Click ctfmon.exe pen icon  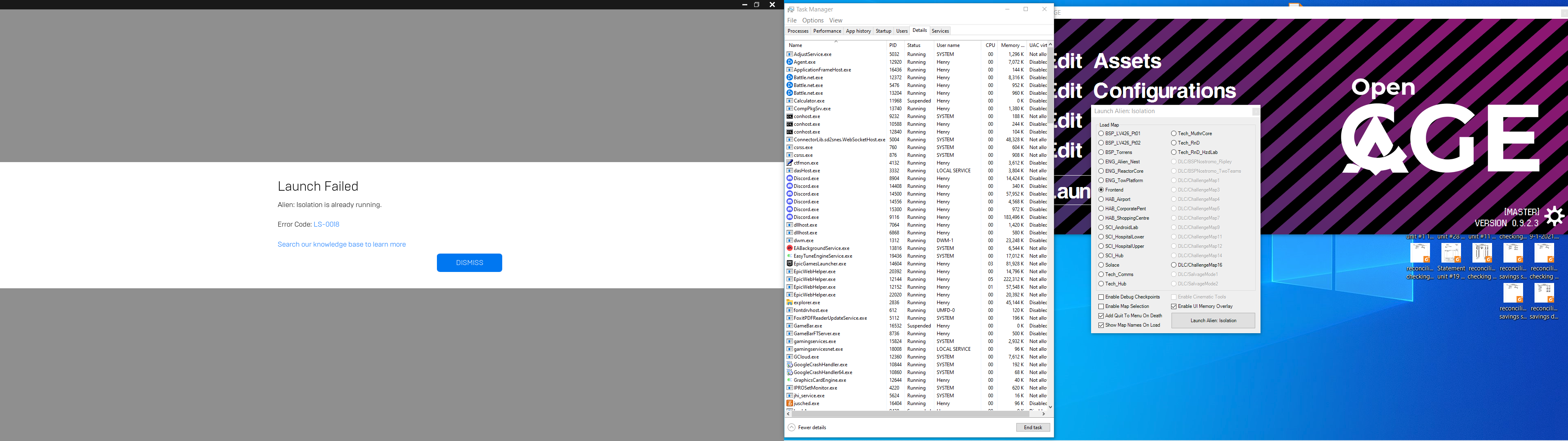[x=789, y=163]
